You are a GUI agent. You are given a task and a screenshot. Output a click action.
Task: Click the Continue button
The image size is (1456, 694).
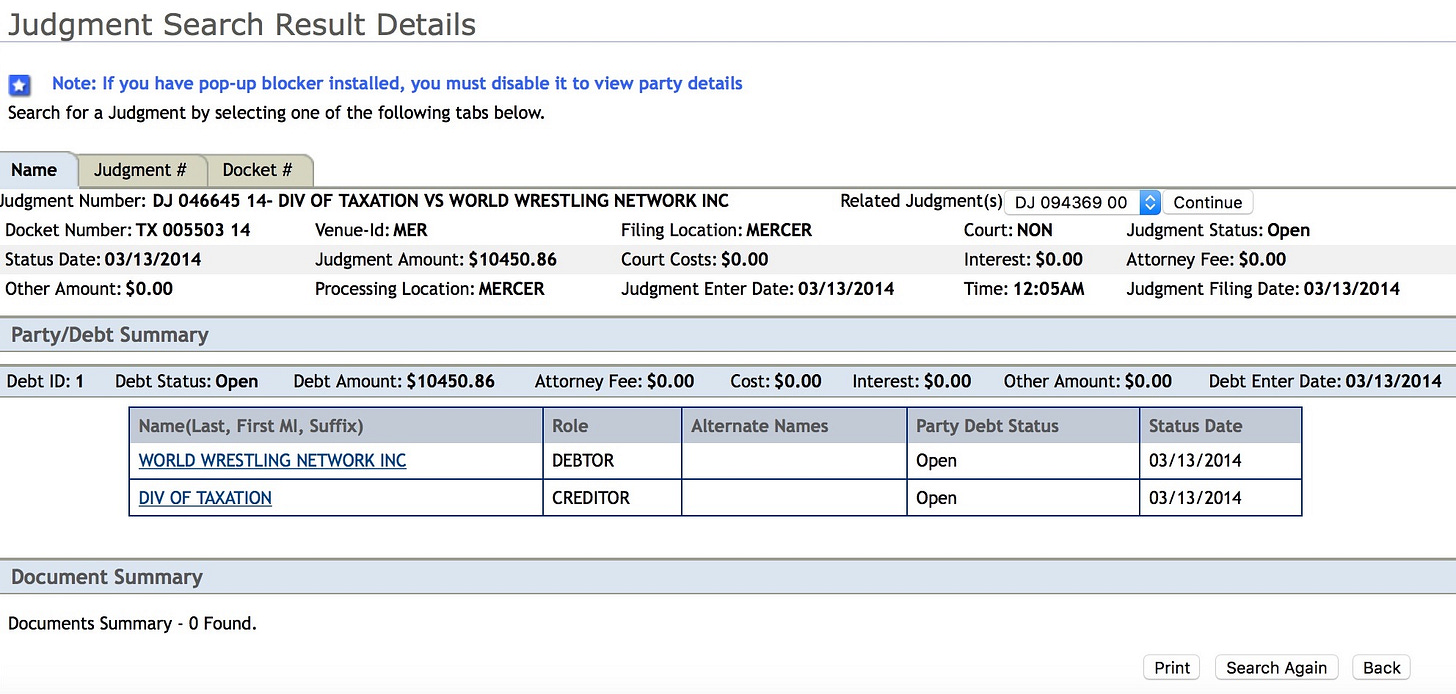(x=1207, y=202)
